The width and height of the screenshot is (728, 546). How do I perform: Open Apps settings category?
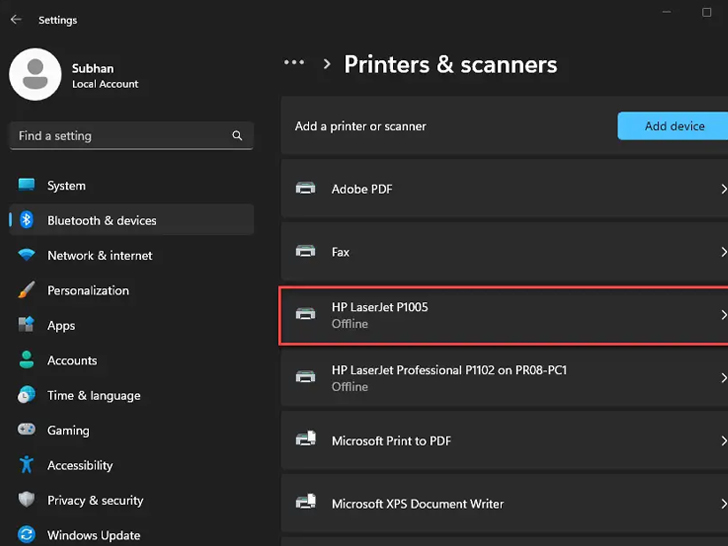[x=131, y=325]
